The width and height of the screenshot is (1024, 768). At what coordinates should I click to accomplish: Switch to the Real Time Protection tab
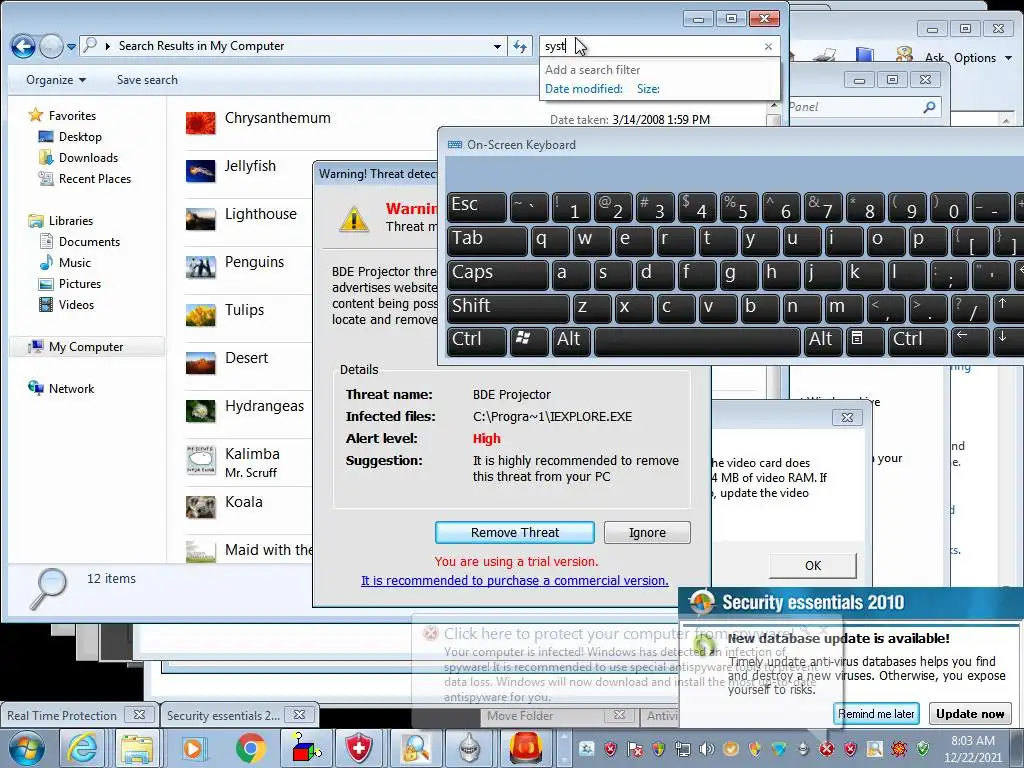click(x=79, y=715)
